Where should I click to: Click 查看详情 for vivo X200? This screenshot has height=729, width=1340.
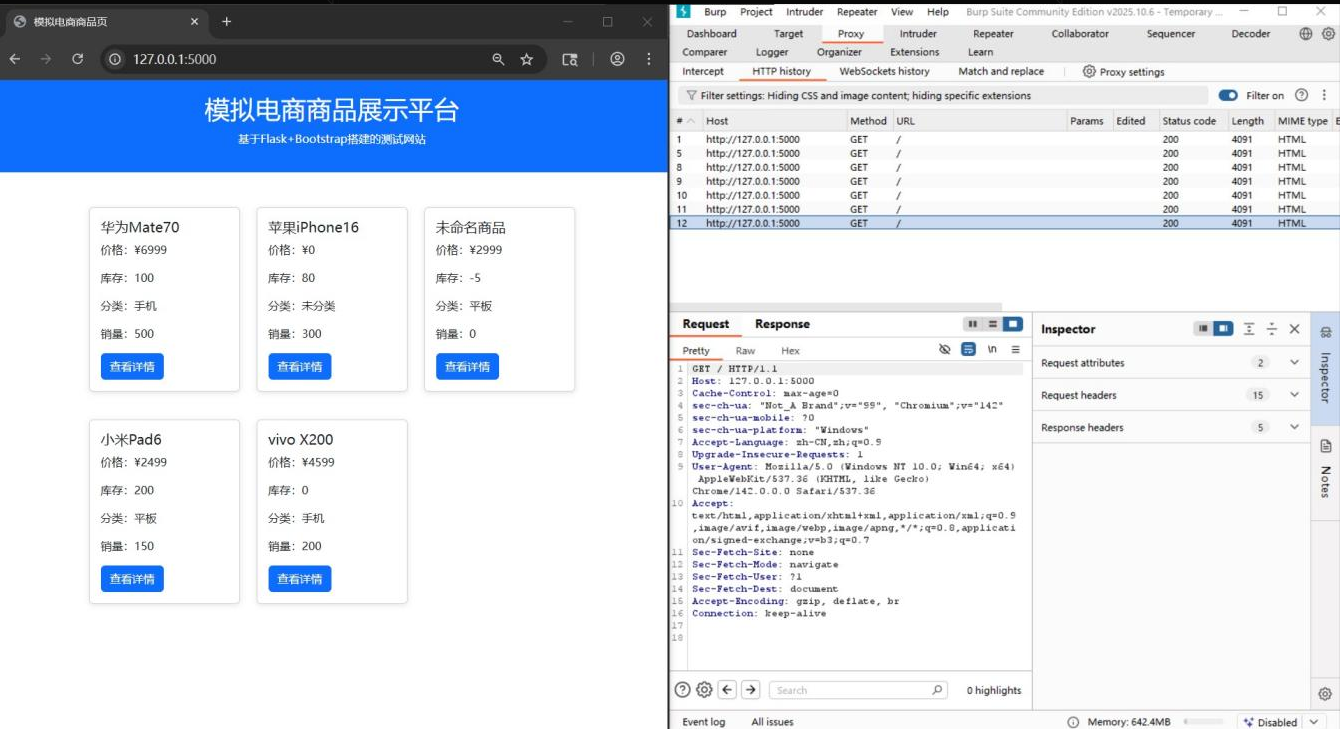pyautogui.click(x=300, y=579)
